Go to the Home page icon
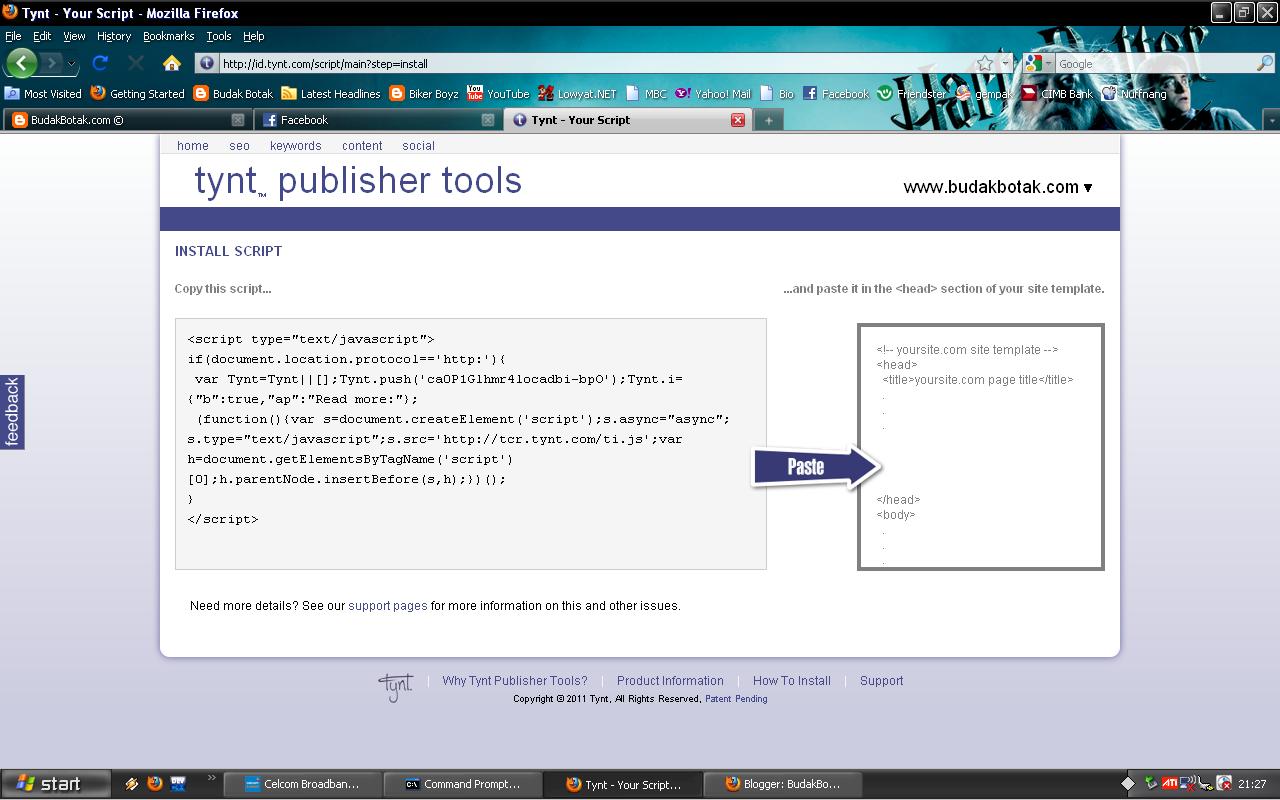The height and width of the screenshot is (800, 1280). click(172, 63)
